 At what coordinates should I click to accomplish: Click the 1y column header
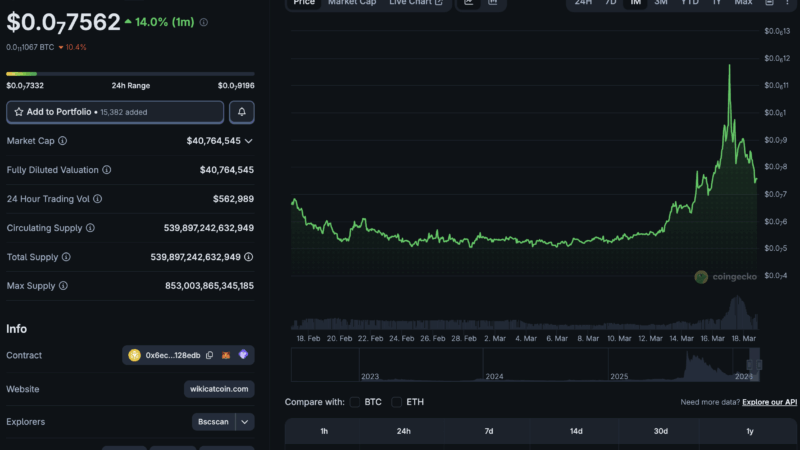[749, 431]
